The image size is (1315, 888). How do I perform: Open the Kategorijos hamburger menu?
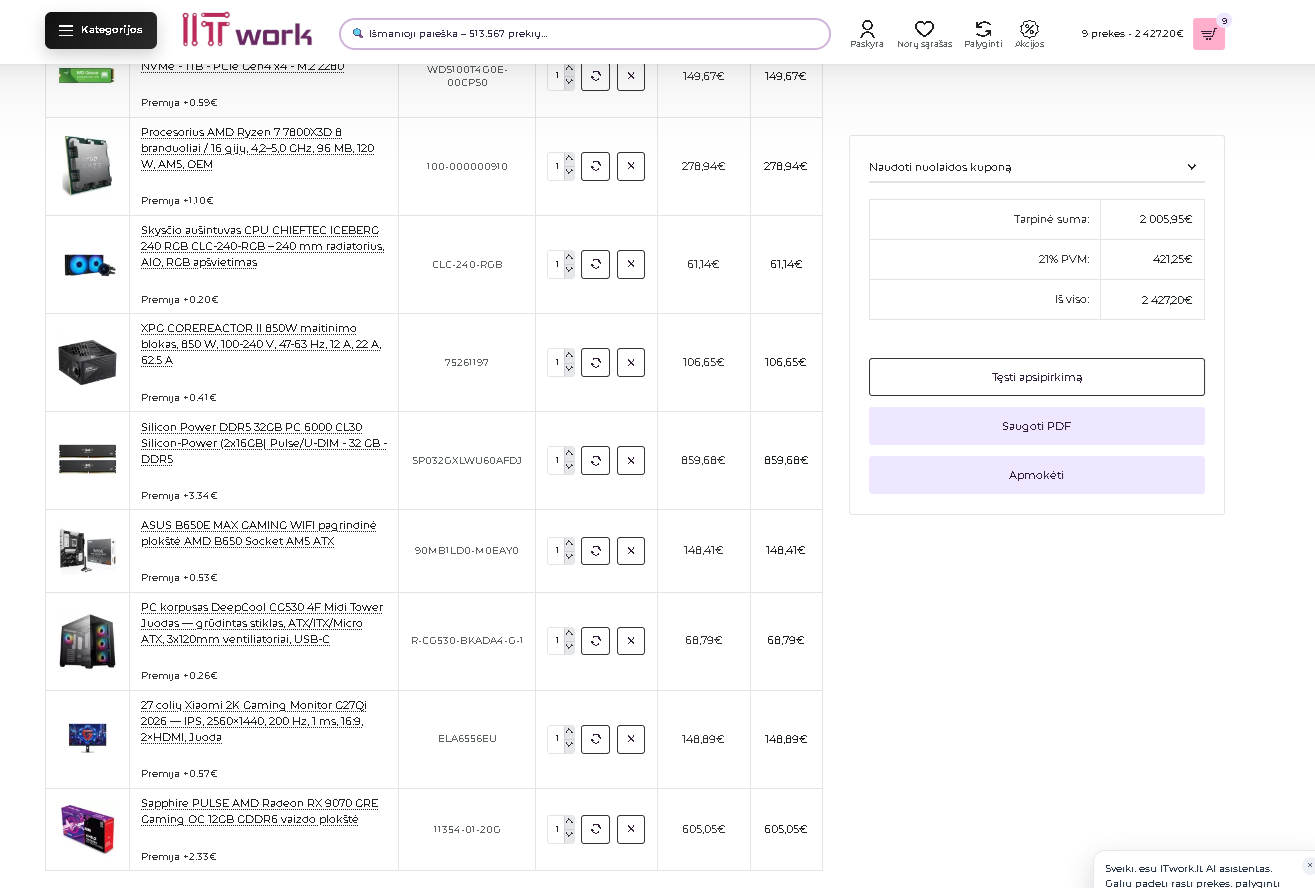(101, 30)
